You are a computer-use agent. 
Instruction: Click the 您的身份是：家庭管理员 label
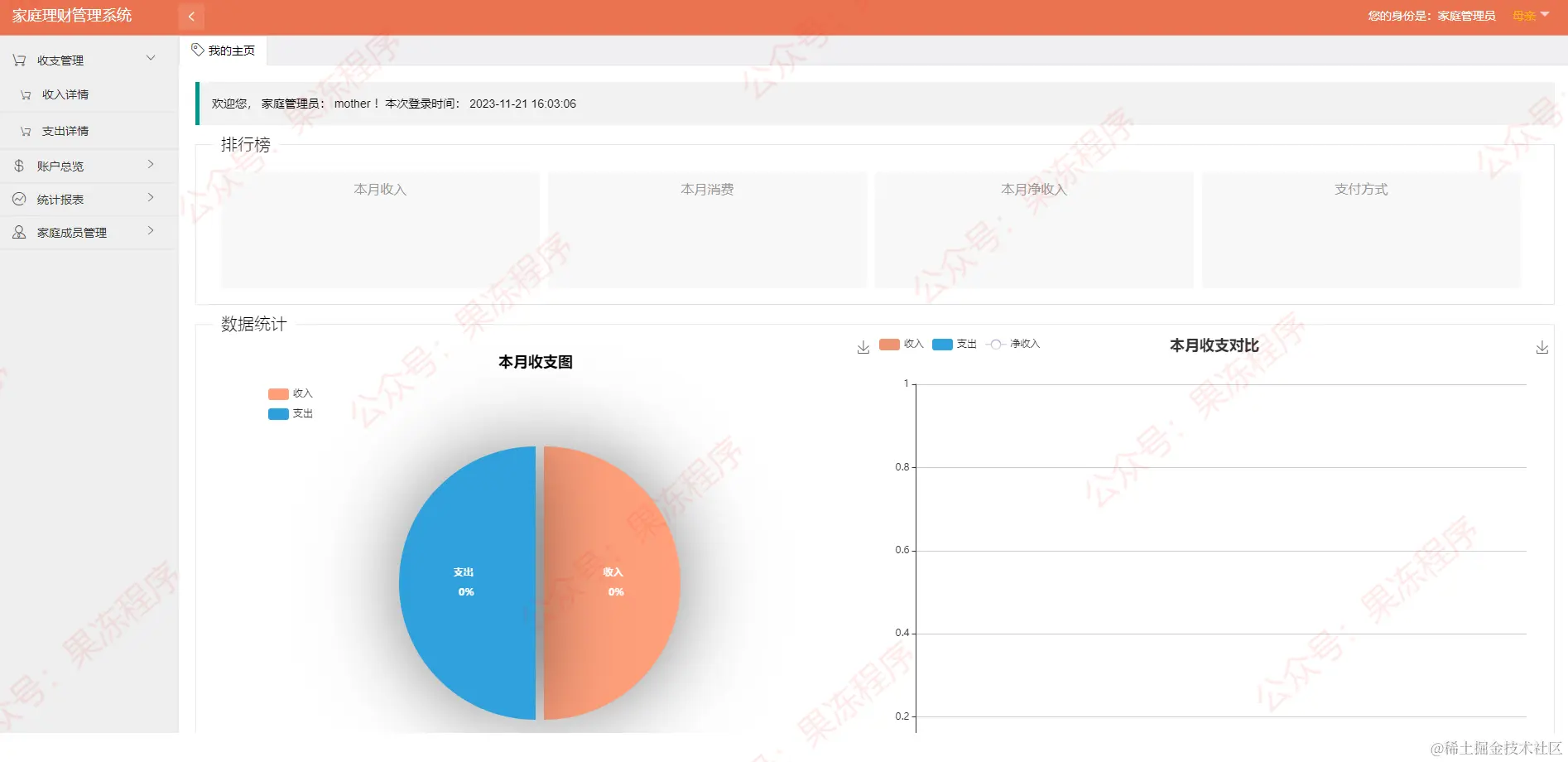pyautogui.click(x=1431, y=16)
